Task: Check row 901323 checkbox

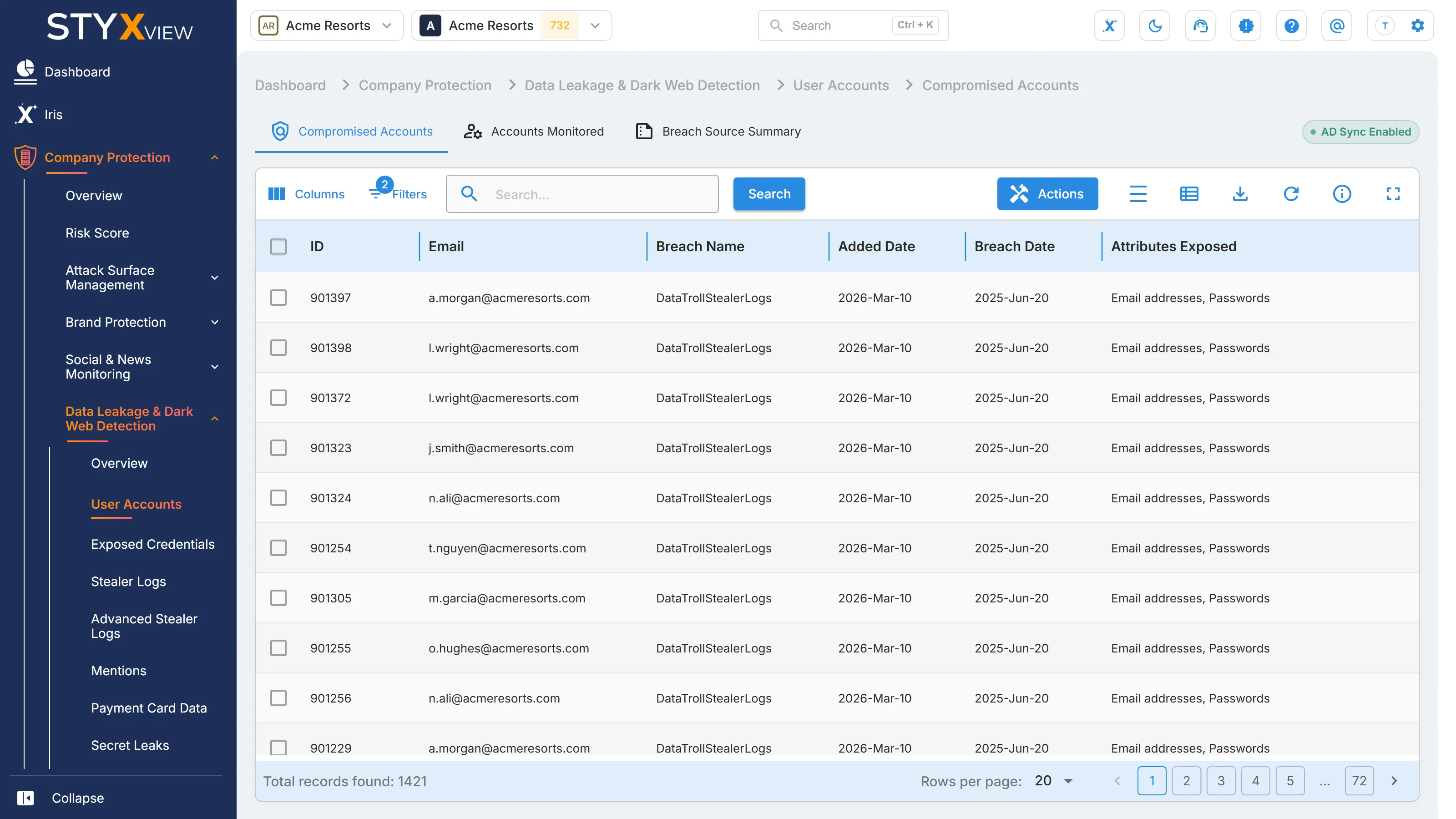Action: [278, 448]
